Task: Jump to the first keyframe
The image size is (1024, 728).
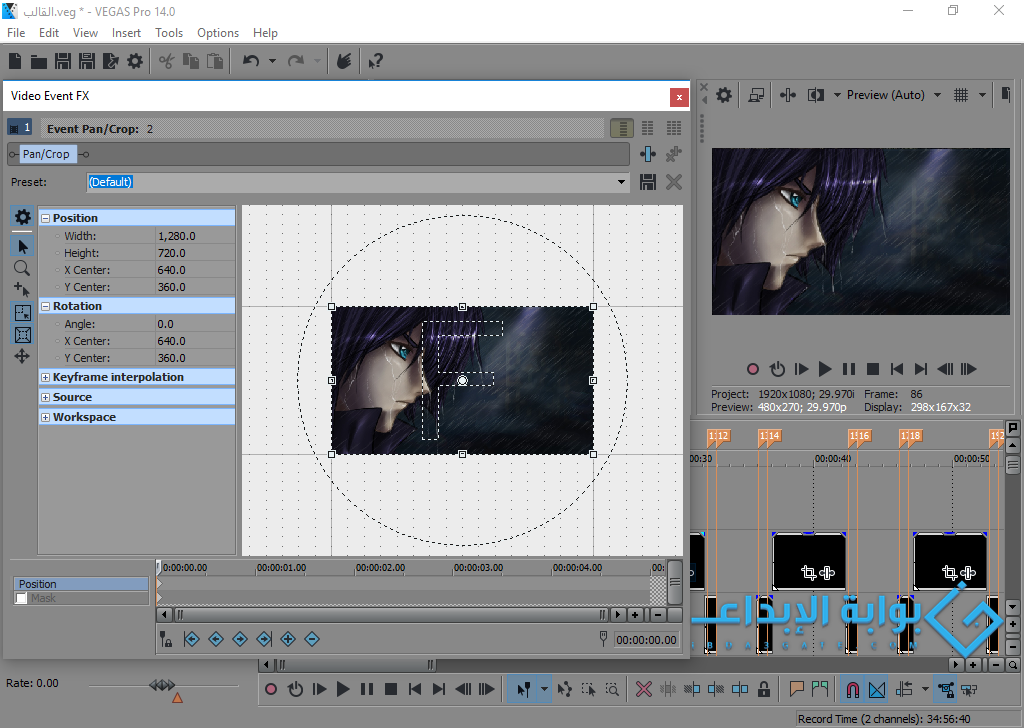Action: (191, 639)
